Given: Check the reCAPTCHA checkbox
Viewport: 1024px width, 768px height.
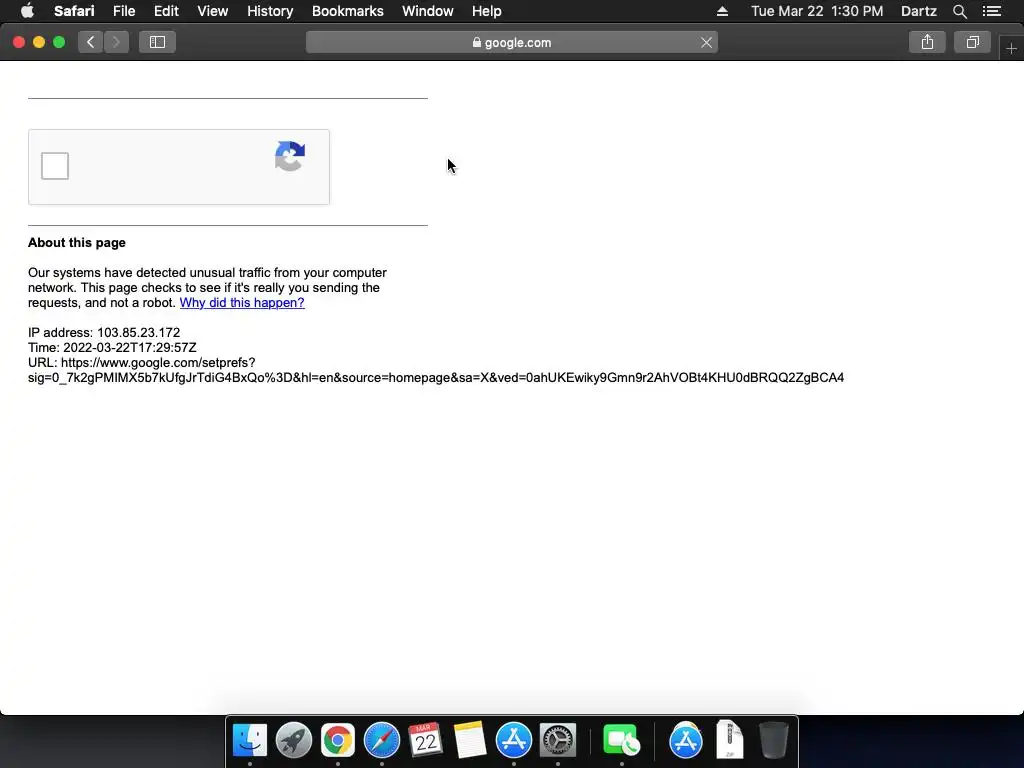Looking at the screenshot, I should [x=55, y=166].
